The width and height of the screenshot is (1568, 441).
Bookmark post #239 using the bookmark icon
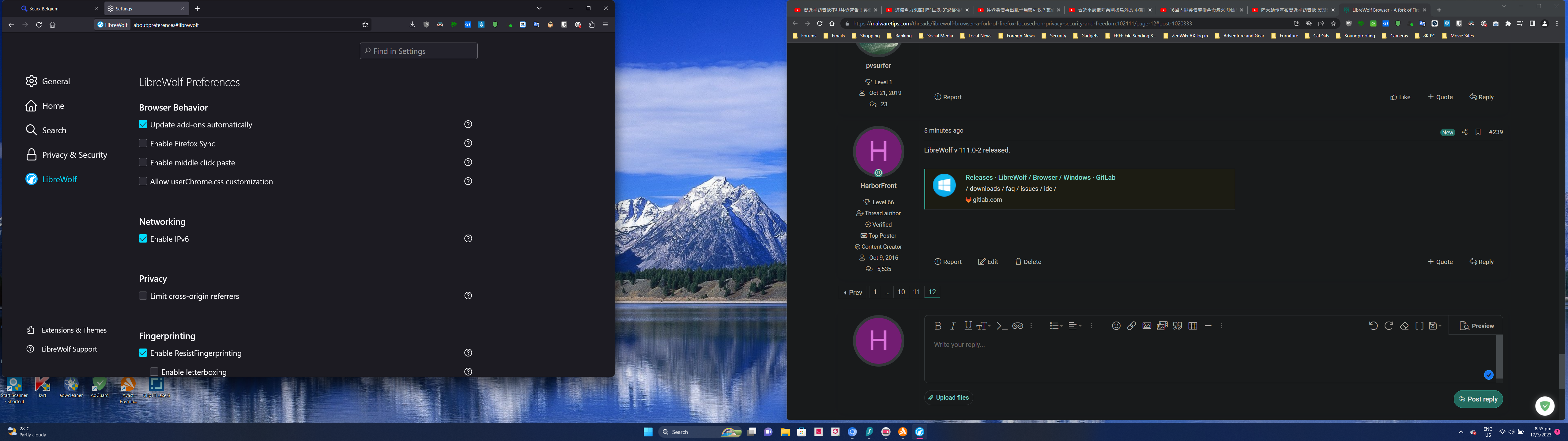pos(1478,132)
